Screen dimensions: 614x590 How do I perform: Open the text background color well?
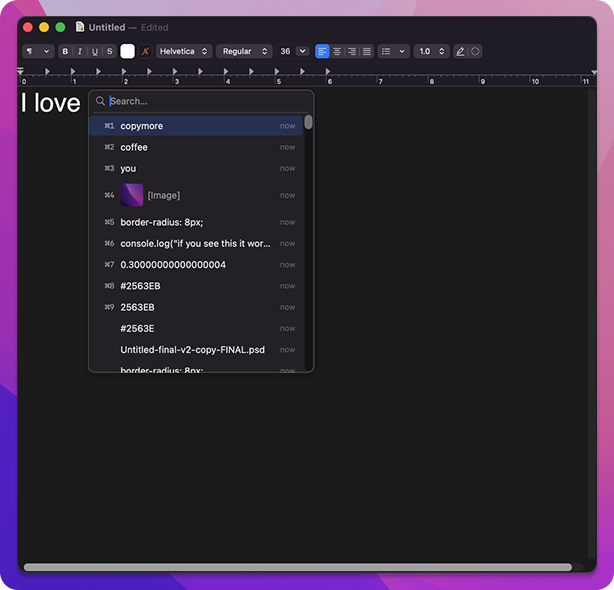145,51
